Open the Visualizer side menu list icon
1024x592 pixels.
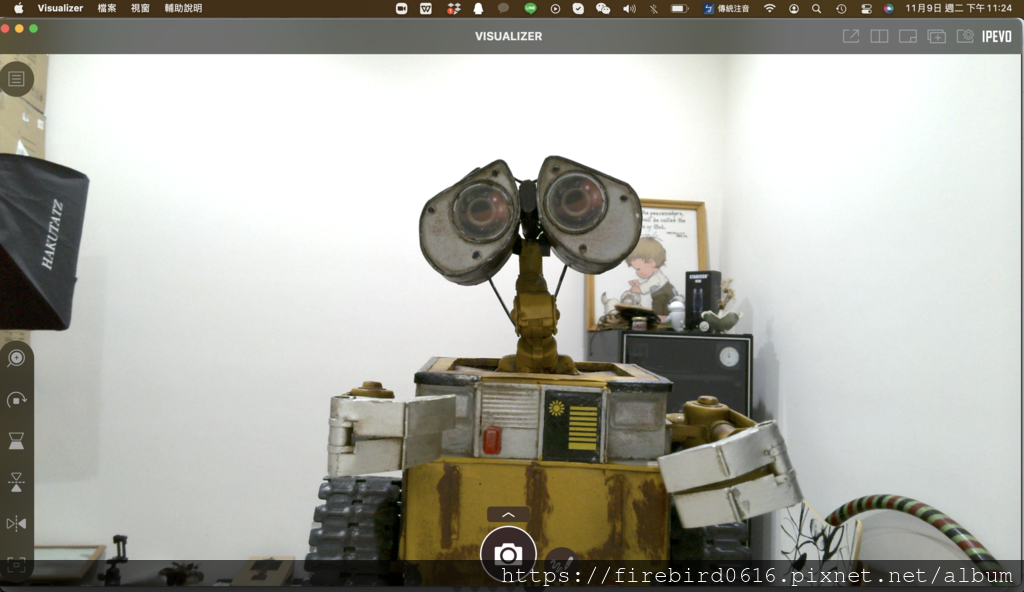[x=16, y=79]
